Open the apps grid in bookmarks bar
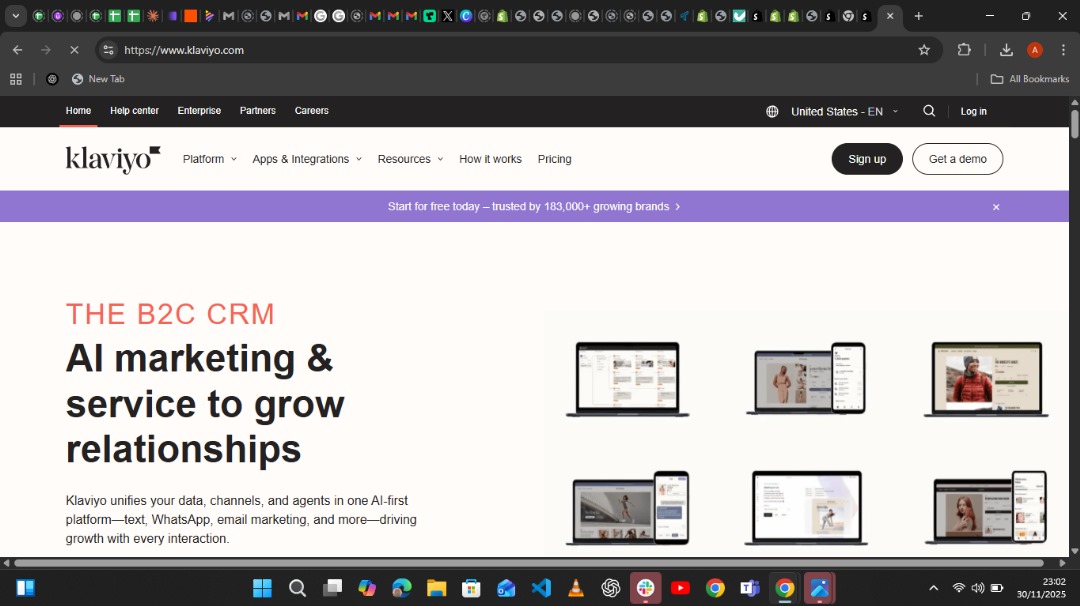The height and width of the screenshot is (606, 1080). point(16,79)
